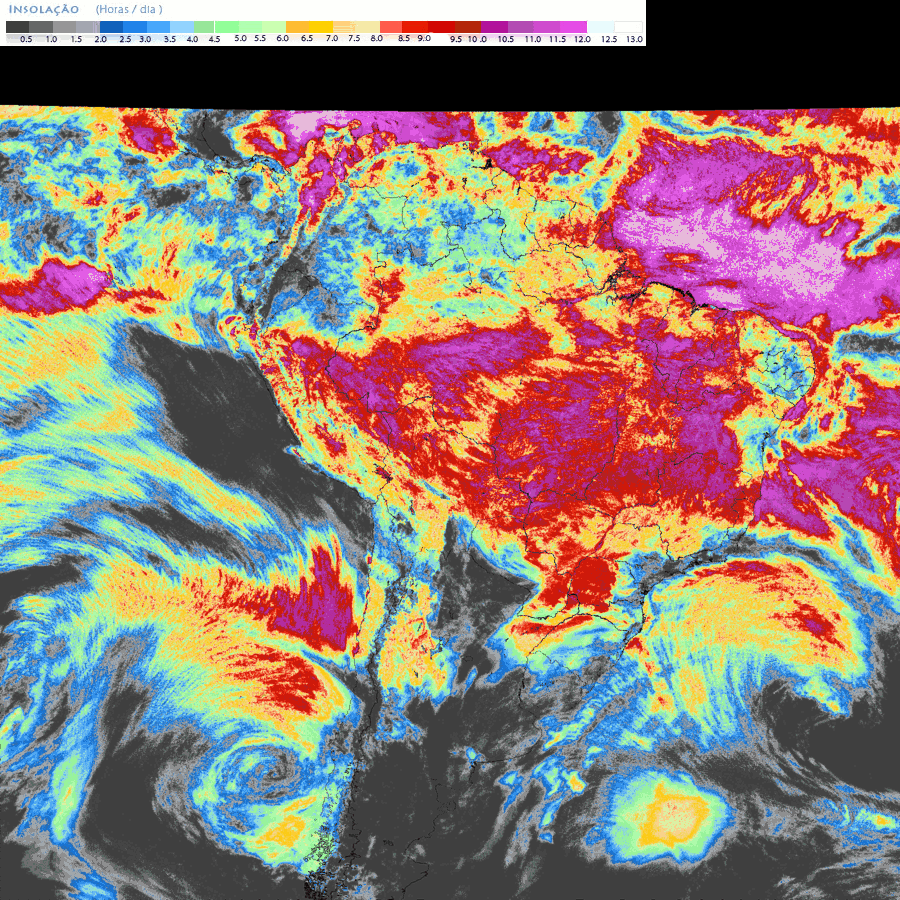Click the '7.0' legend value
This screenshot has height=900, width=900.
pos(332,38)
